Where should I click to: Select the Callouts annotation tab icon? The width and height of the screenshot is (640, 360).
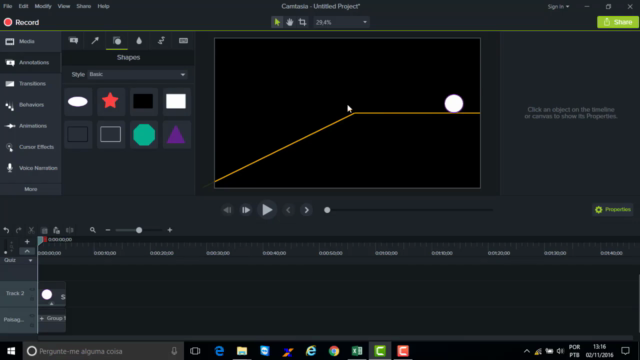tap(73, 40)
